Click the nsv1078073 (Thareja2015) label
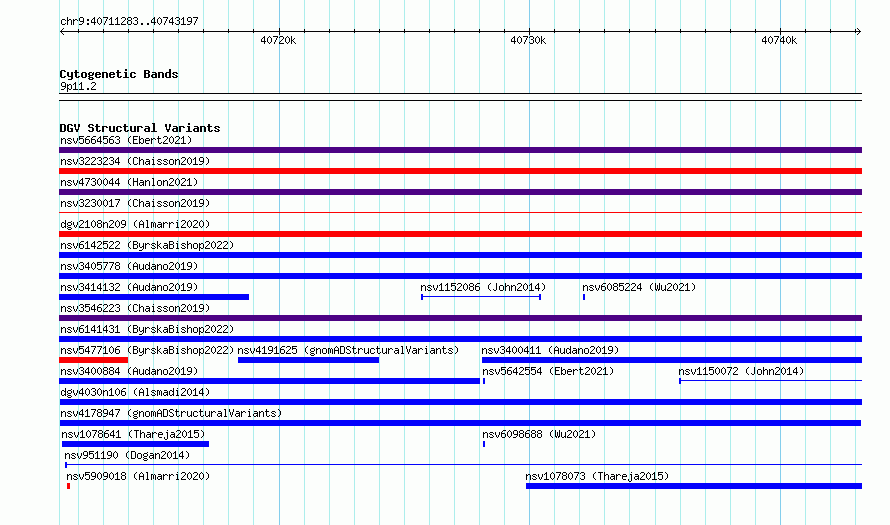The width and height of the screenshot is (890, 525). coord(597,476)
